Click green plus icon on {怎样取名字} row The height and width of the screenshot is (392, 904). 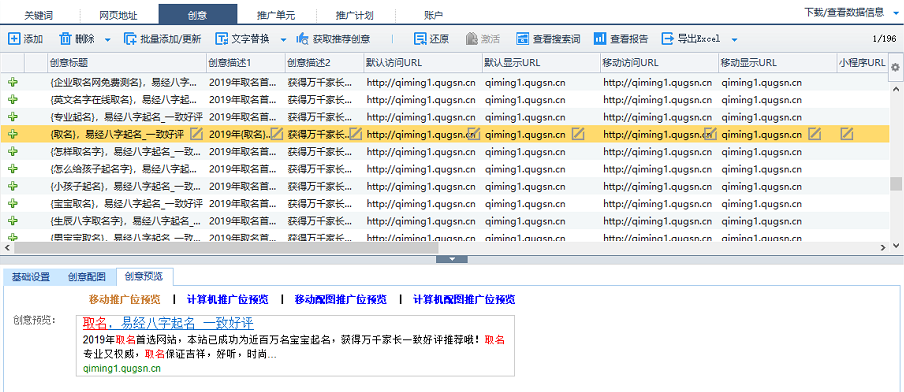tap(12, 152)
